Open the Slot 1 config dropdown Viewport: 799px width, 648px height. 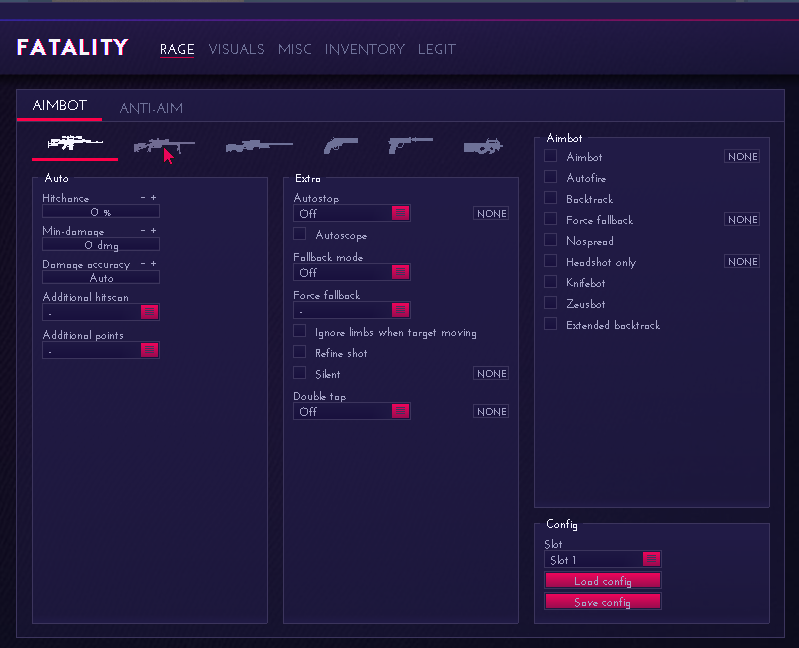click(x=603, y=559)
